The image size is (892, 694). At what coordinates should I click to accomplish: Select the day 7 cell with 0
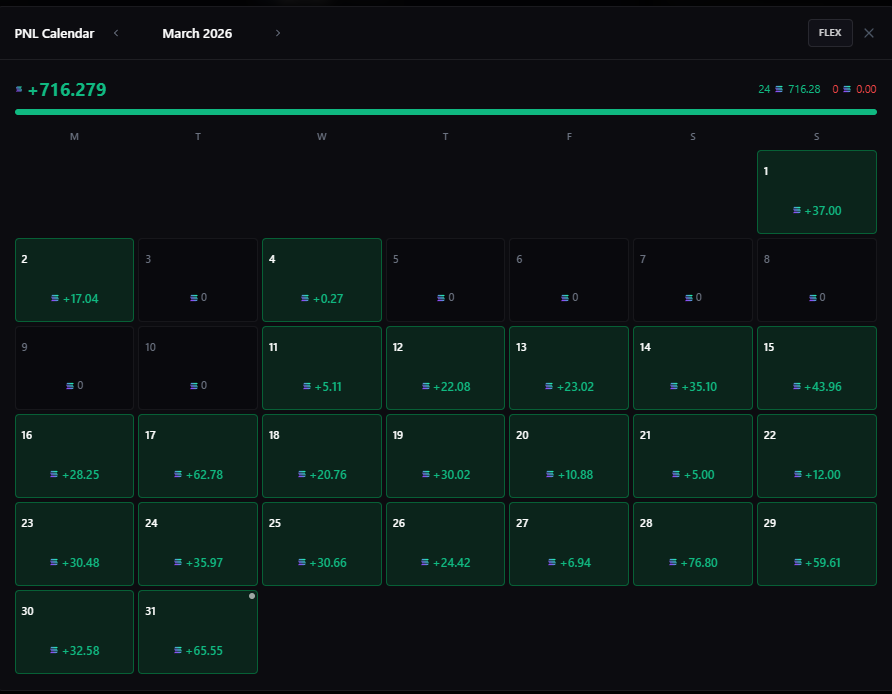[693, 280]
